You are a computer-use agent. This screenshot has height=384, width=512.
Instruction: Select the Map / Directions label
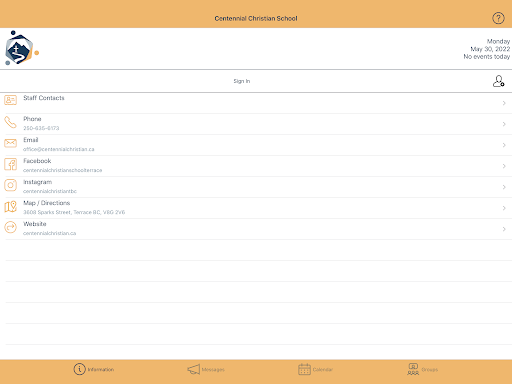47,203
